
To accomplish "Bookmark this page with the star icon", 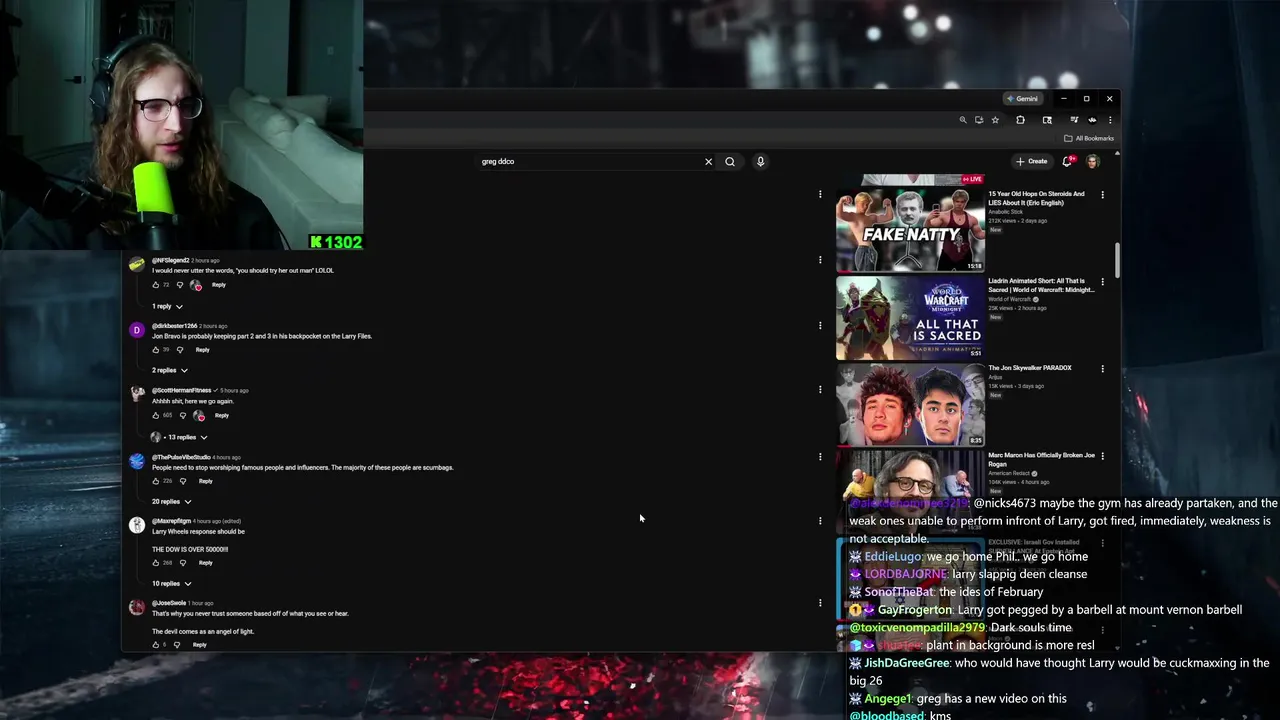I will (995, 120).
